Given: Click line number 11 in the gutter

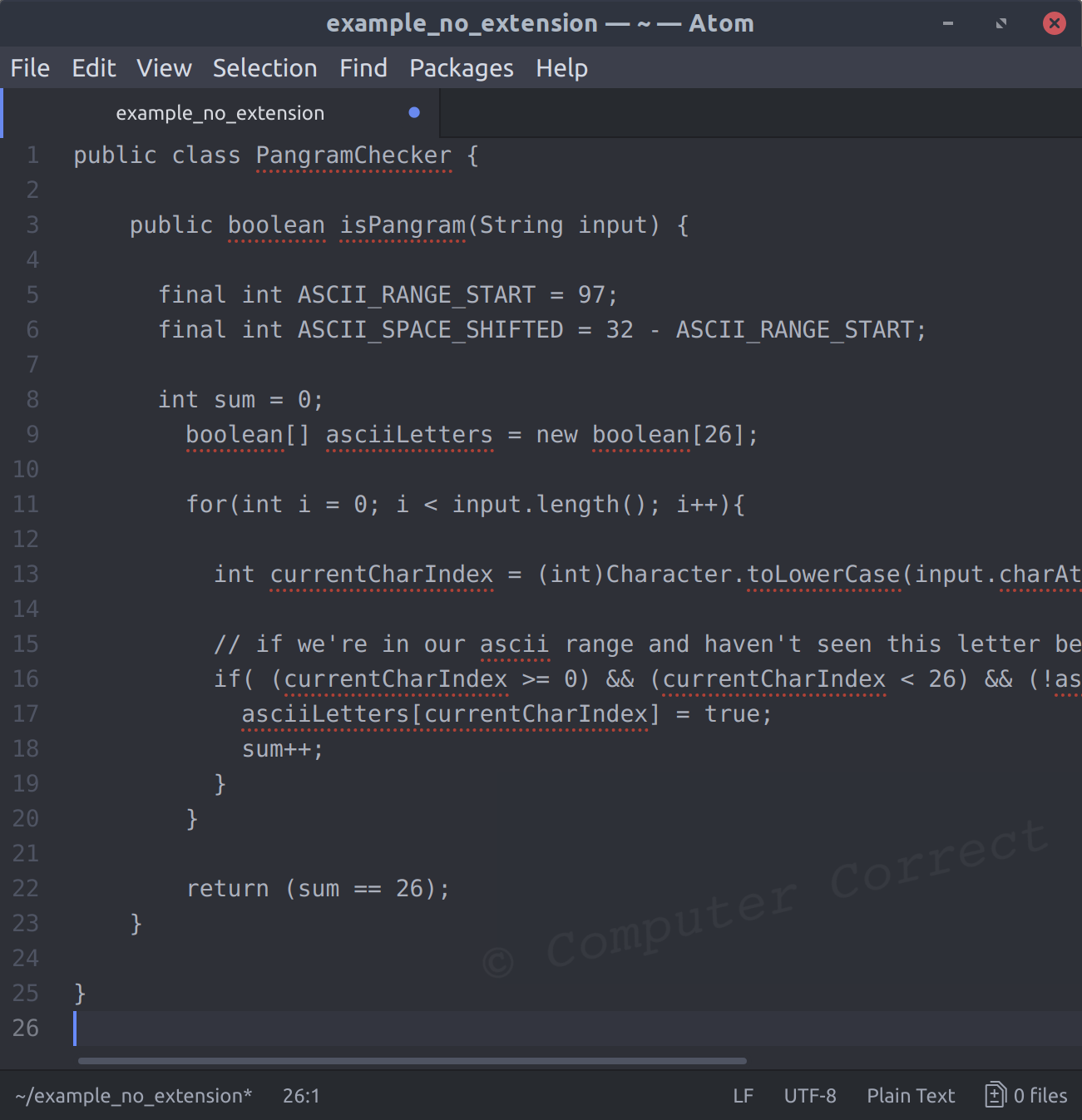Looking at the screenshot, I should point(26,505).
